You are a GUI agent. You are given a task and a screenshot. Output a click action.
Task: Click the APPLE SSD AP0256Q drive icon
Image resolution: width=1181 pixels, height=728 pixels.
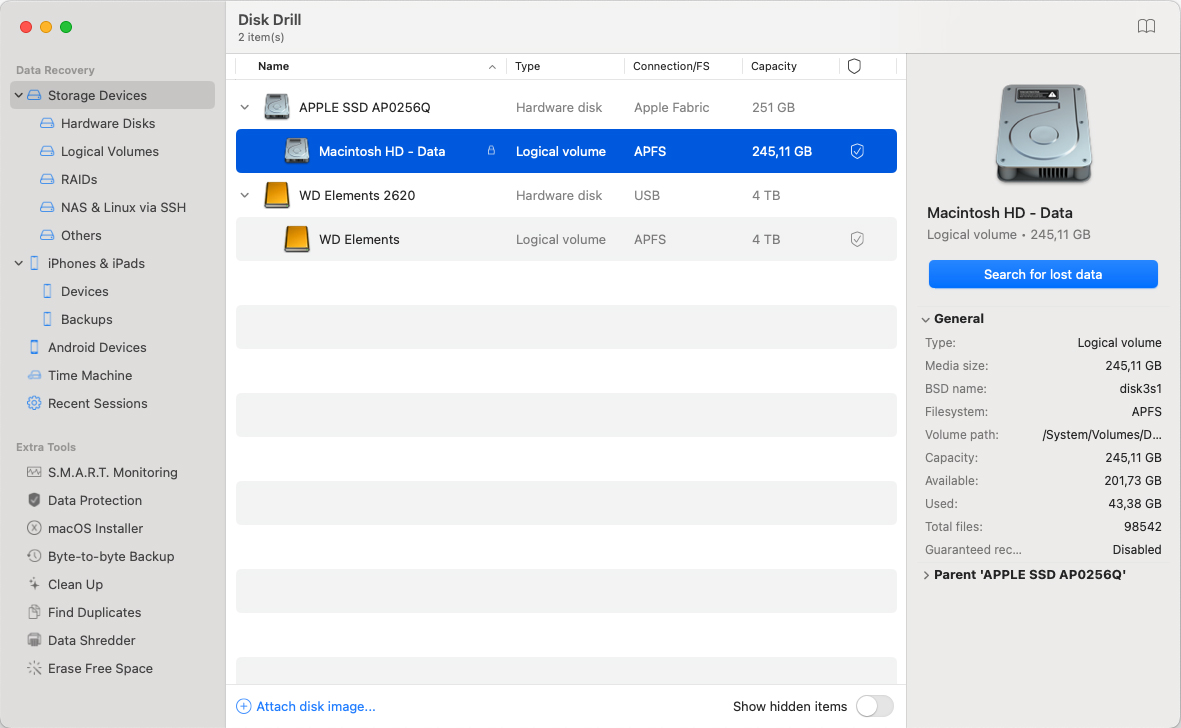click(x=276, y=107)
